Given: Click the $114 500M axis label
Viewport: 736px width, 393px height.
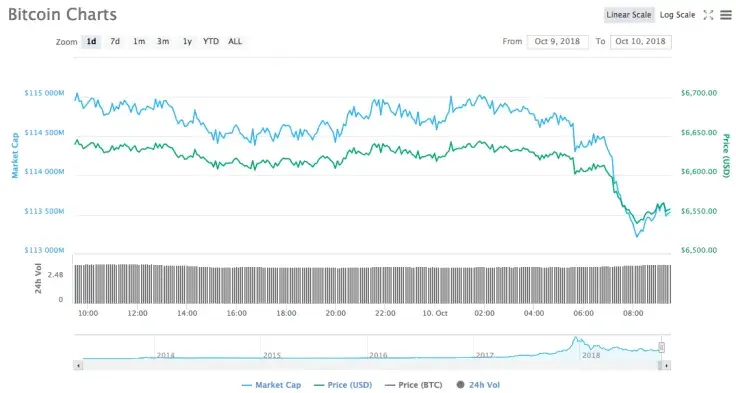Looking at the screenshot, I should click(44, 132).
